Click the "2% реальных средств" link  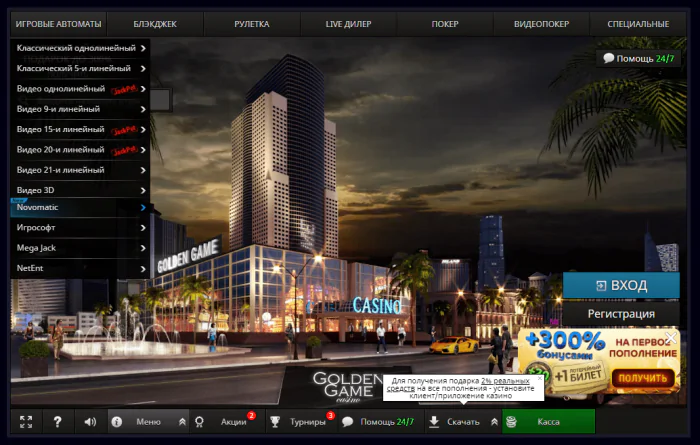pos(458,385)
